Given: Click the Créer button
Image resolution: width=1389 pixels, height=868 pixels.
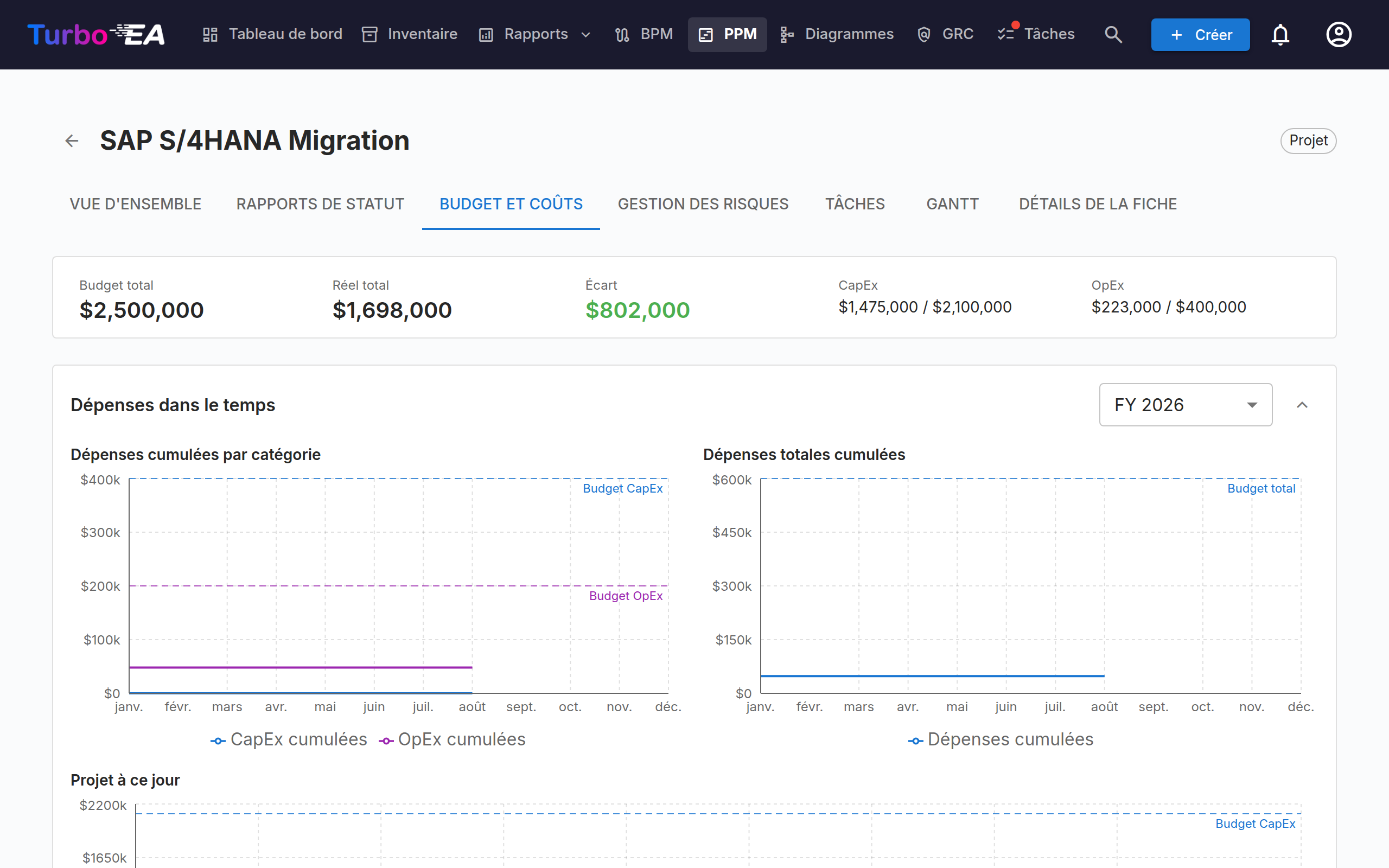Looking at the screenshot, I should tap(1200, 34).
